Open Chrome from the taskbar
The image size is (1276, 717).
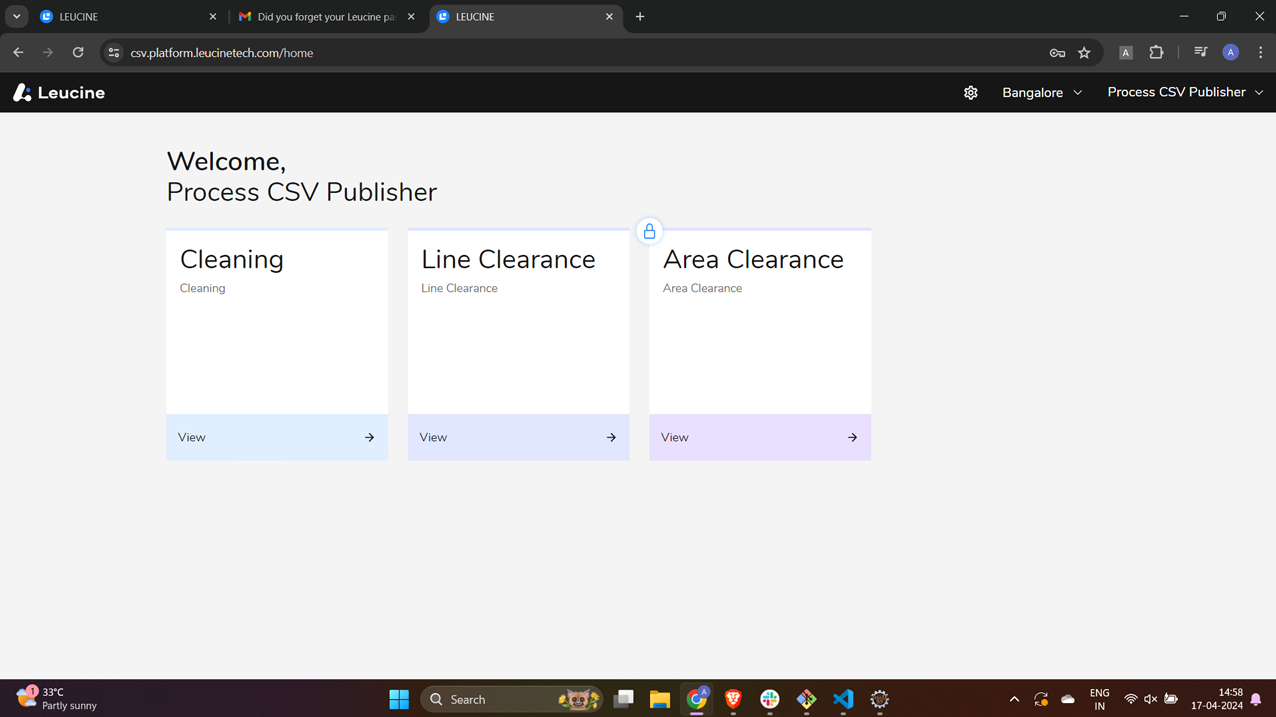click(697, 699)
